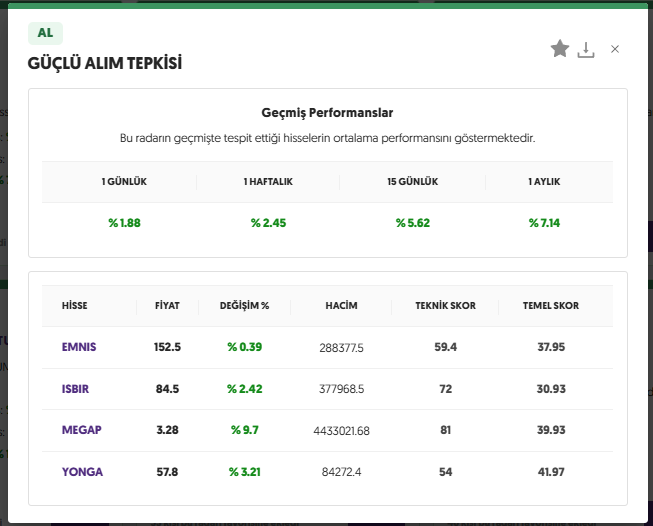Click EMNIS change % 0.39
The width and height of the screenshot is (653, 526).
coord(244,347)
